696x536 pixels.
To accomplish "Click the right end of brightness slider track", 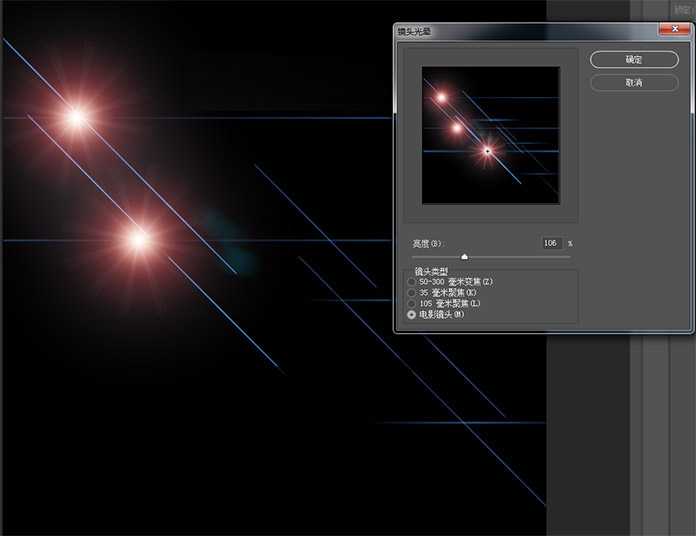I will (x=569, y=257).
